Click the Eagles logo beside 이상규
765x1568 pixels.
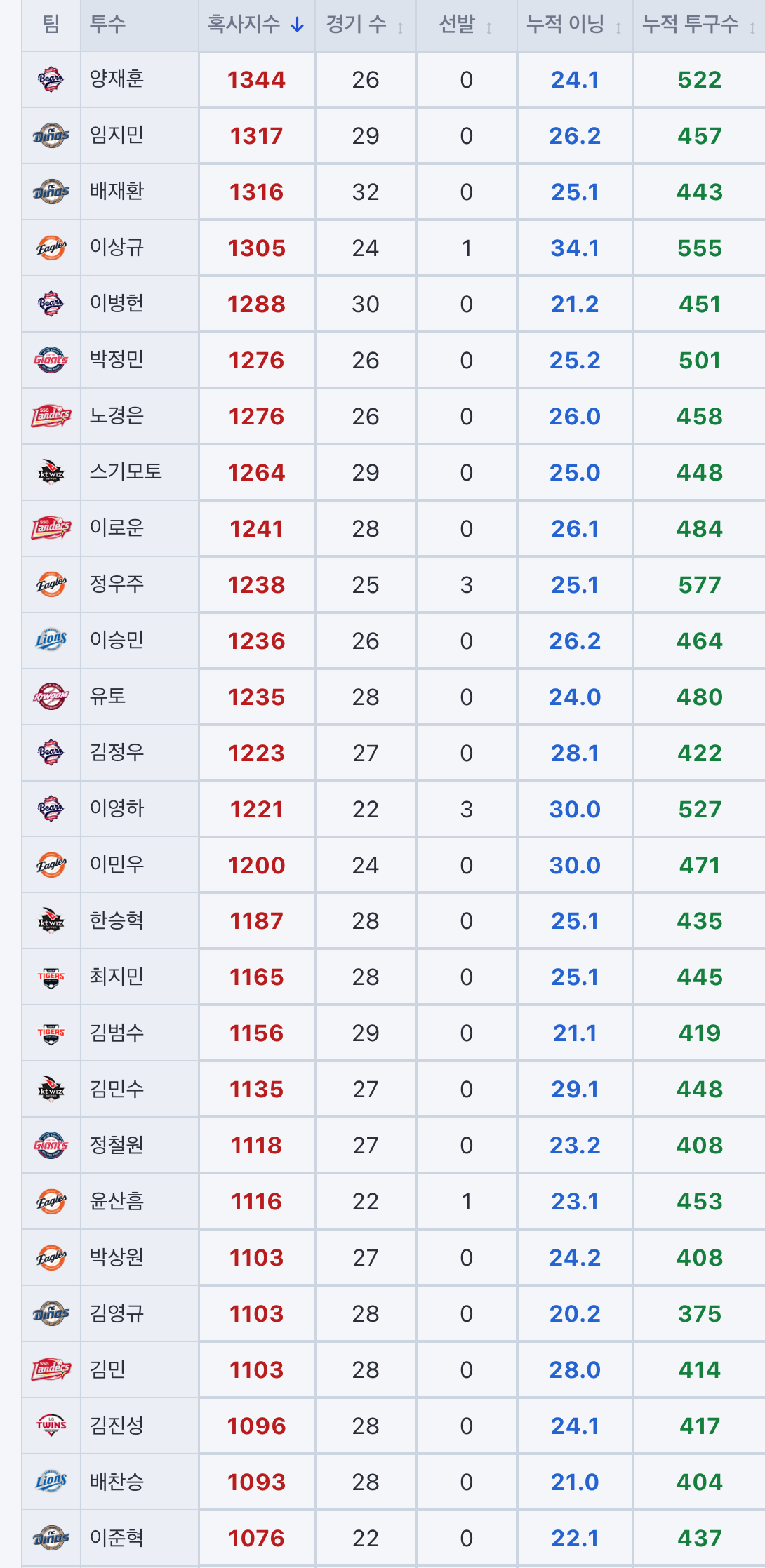51,248
